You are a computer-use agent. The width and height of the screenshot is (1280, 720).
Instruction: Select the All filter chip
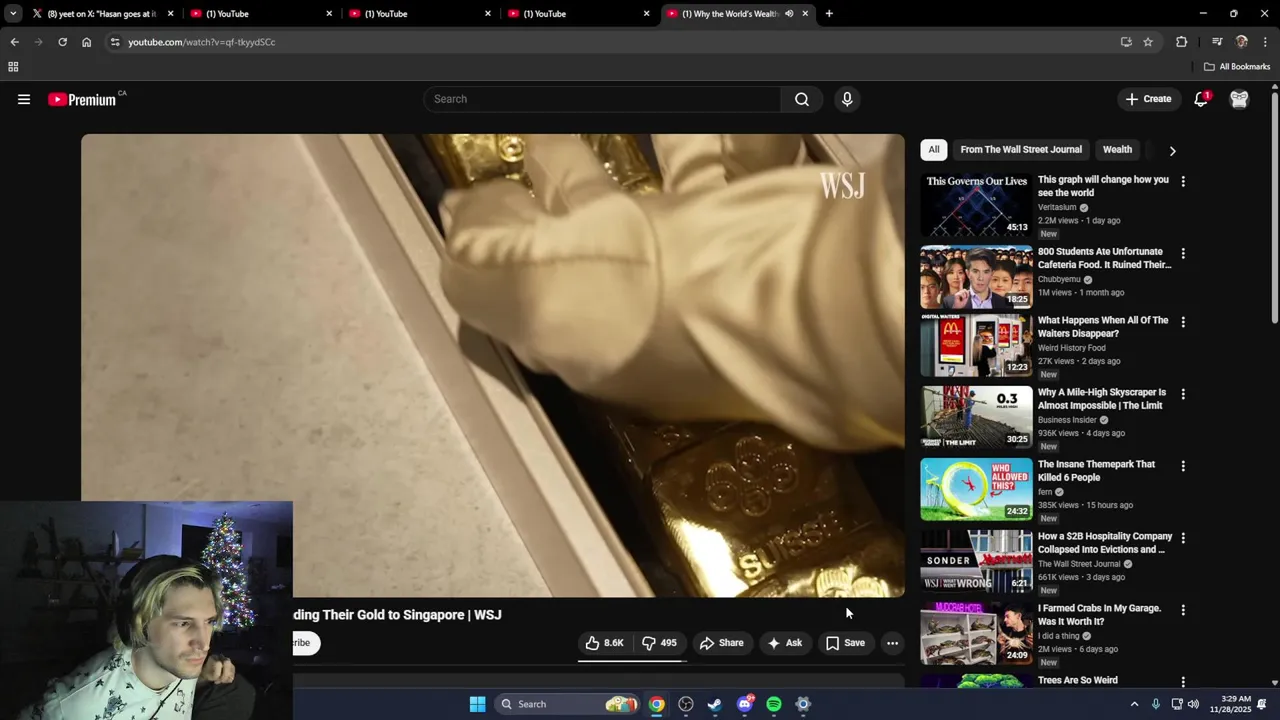tap(933, 150)
